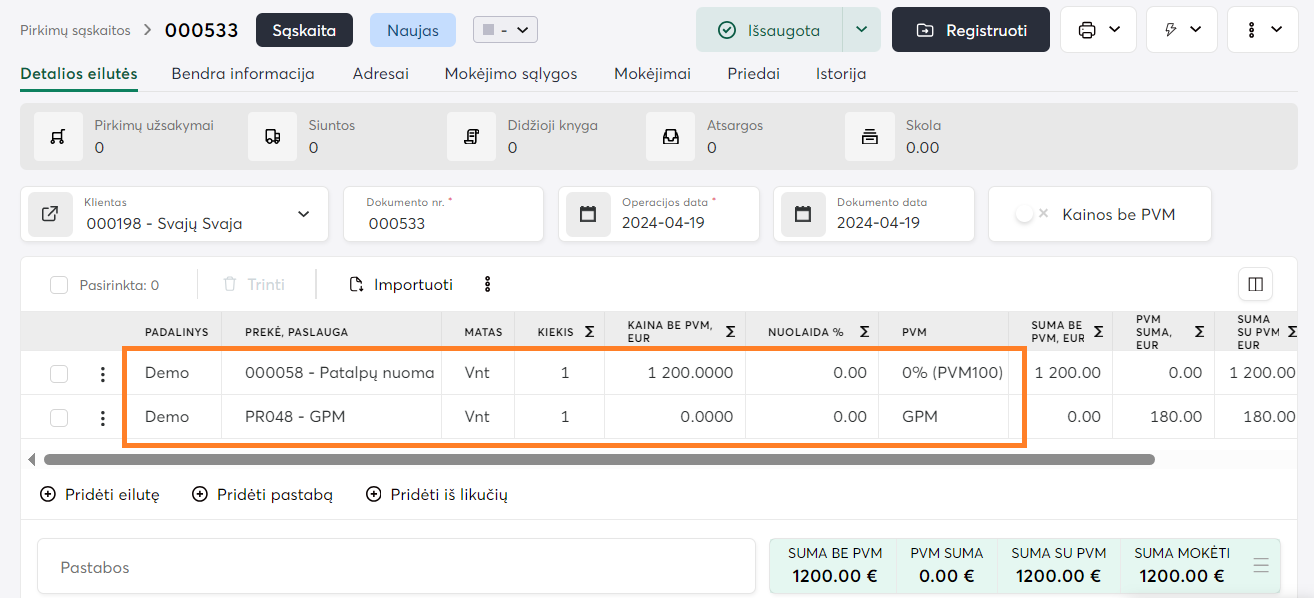1314x598 pixels.
Task: Open the Istorija tab
Action: pyautogui.click(x=840, y=74)
